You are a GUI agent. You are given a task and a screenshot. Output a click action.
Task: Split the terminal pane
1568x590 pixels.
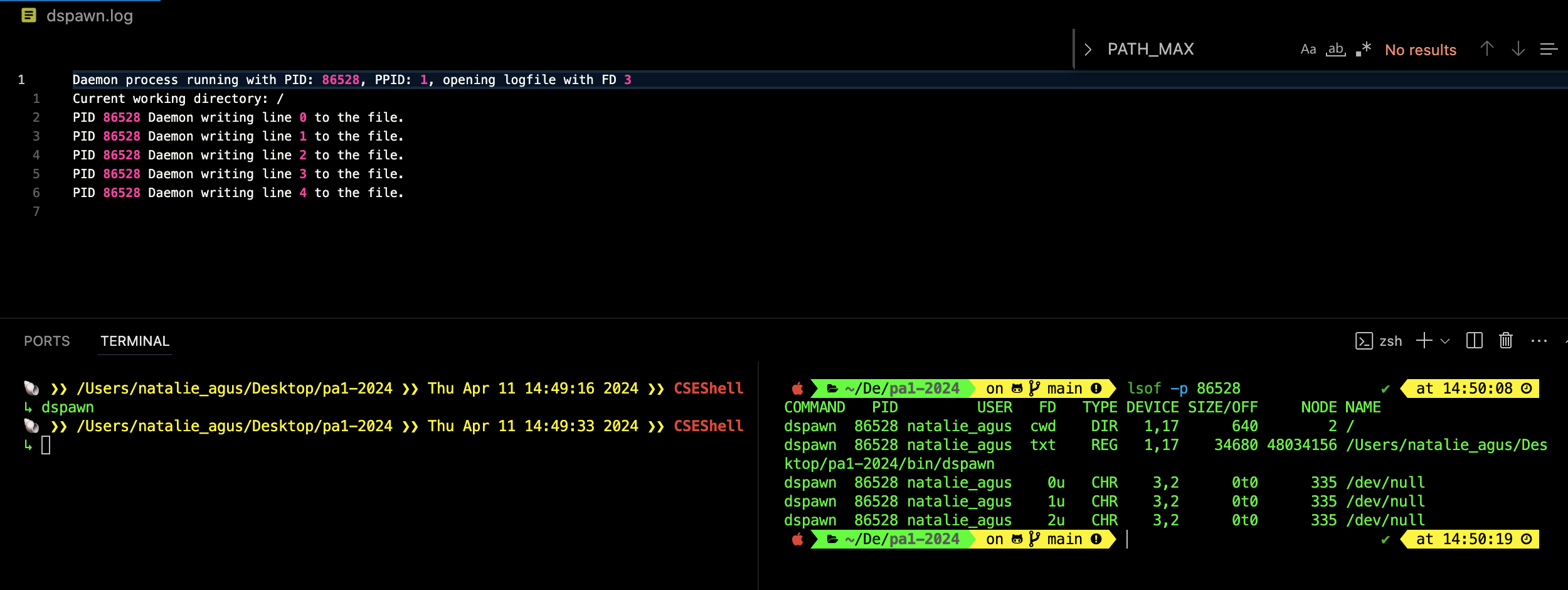[x=1475, y=340]
